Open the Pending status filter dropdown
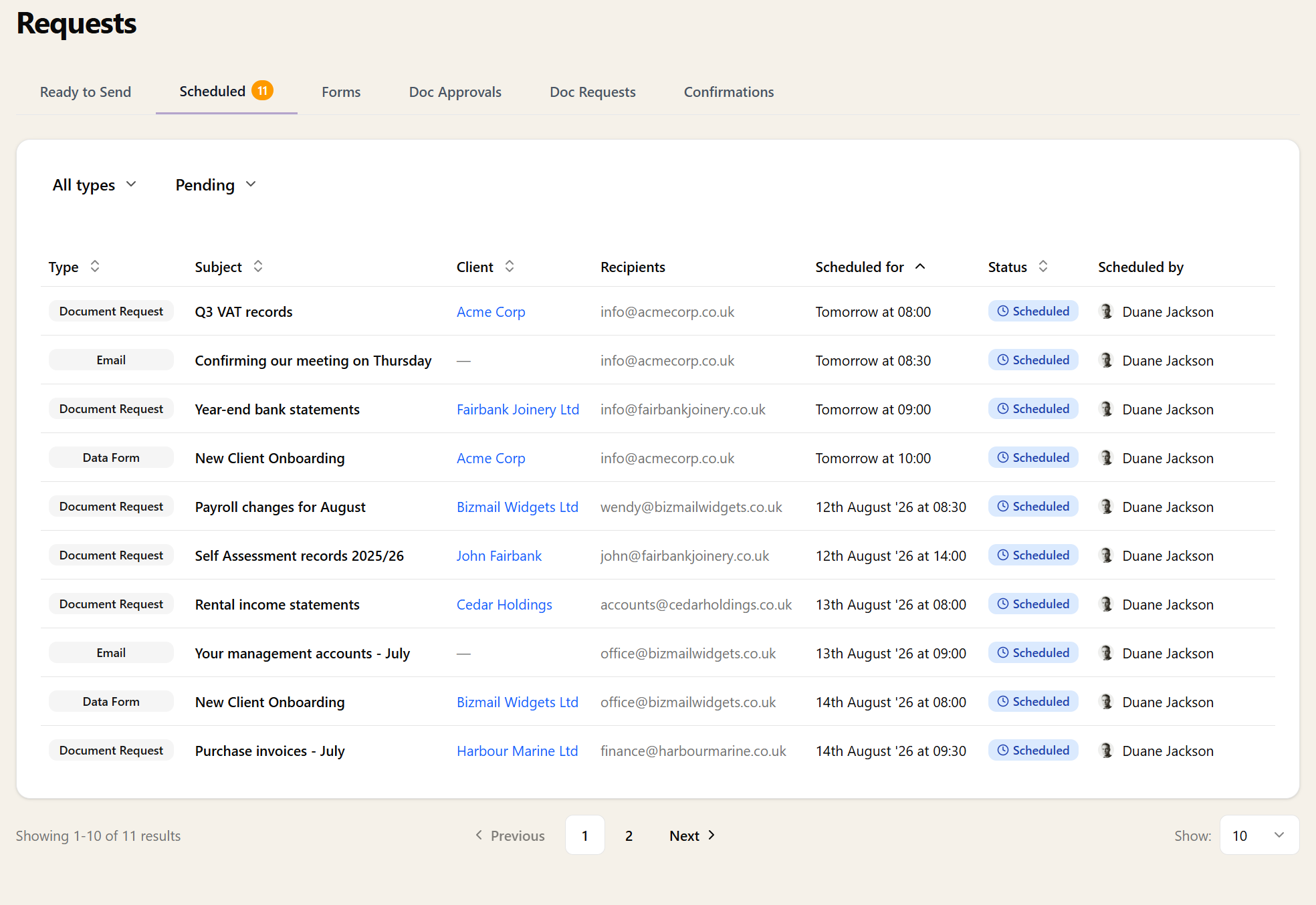This screenshot has height=905, width=1316. (x=216, y=185)
